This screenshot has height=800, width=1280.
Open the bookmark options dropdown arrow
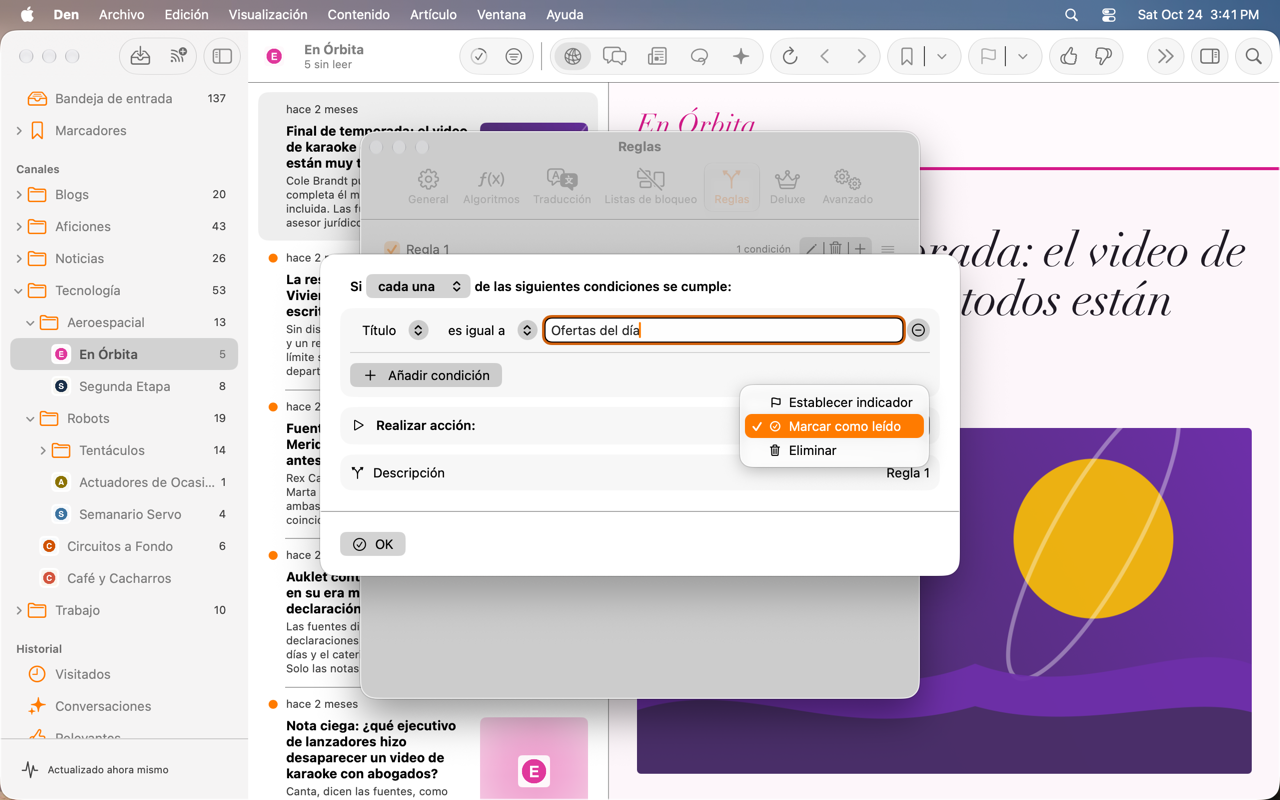click(942, 57)
